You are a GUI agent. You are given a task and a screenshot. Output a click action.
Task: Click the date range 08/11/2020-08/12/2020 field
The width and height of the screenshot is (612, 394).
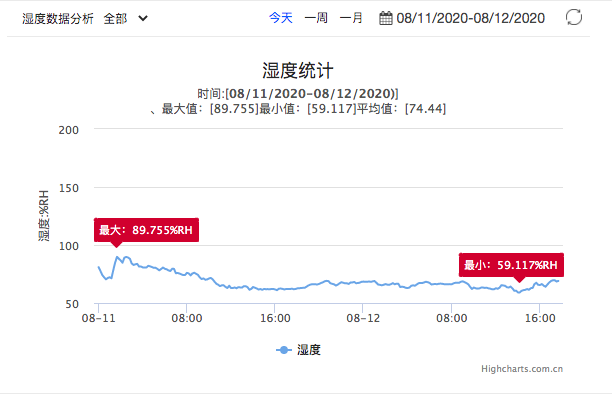[470, 18]
